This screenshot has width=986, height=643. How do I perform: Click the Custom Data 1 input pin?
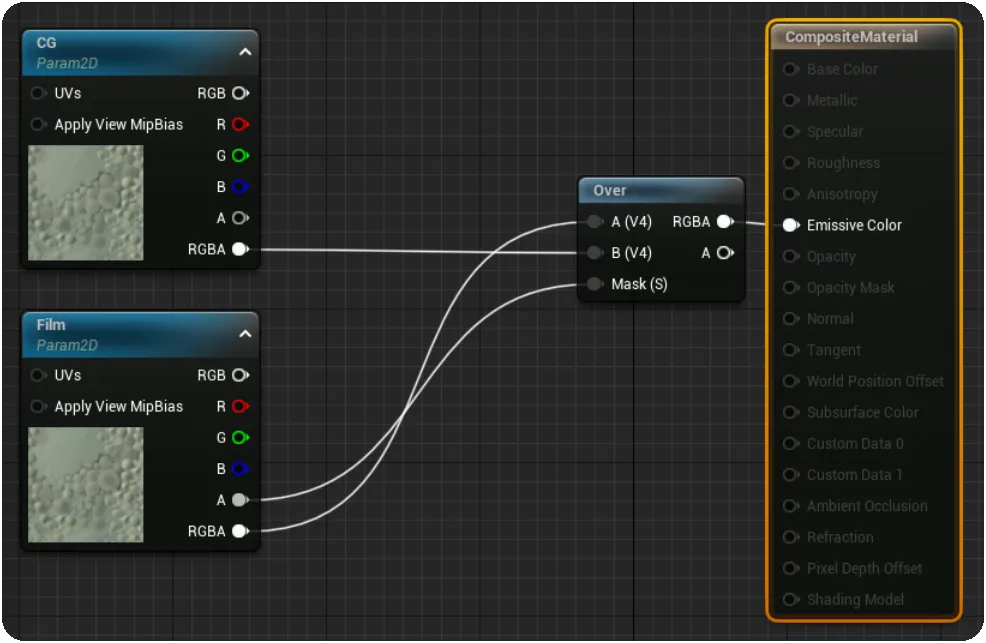click(791, 475)
